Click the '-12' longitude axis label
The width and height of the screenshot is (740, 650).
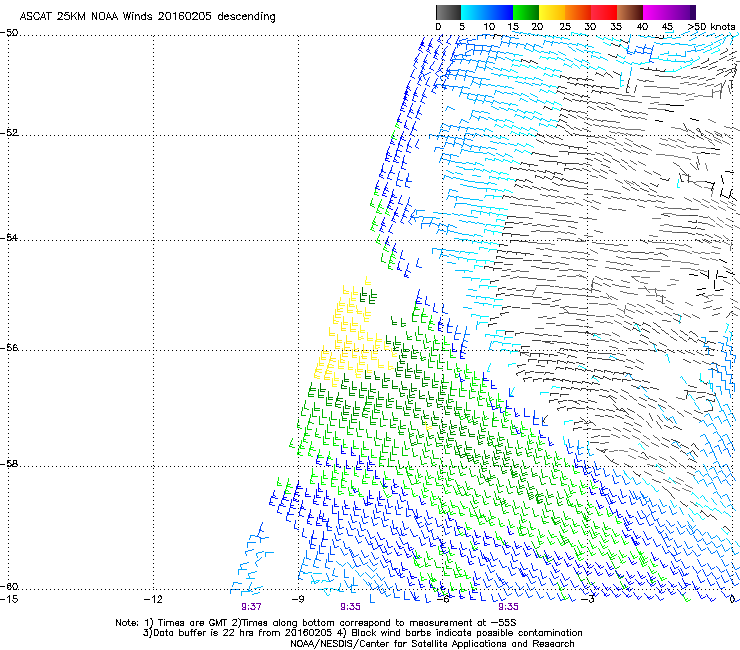coord(153,599)
